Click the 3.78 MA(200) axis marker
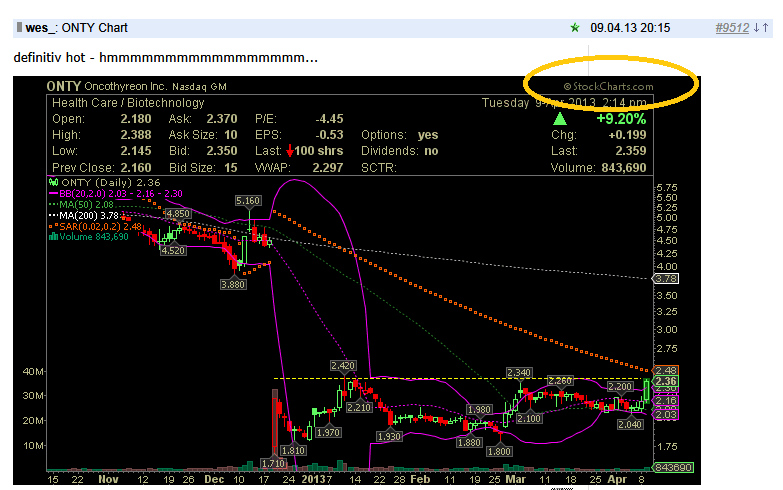The image size is (783, 490). point(666,279)
